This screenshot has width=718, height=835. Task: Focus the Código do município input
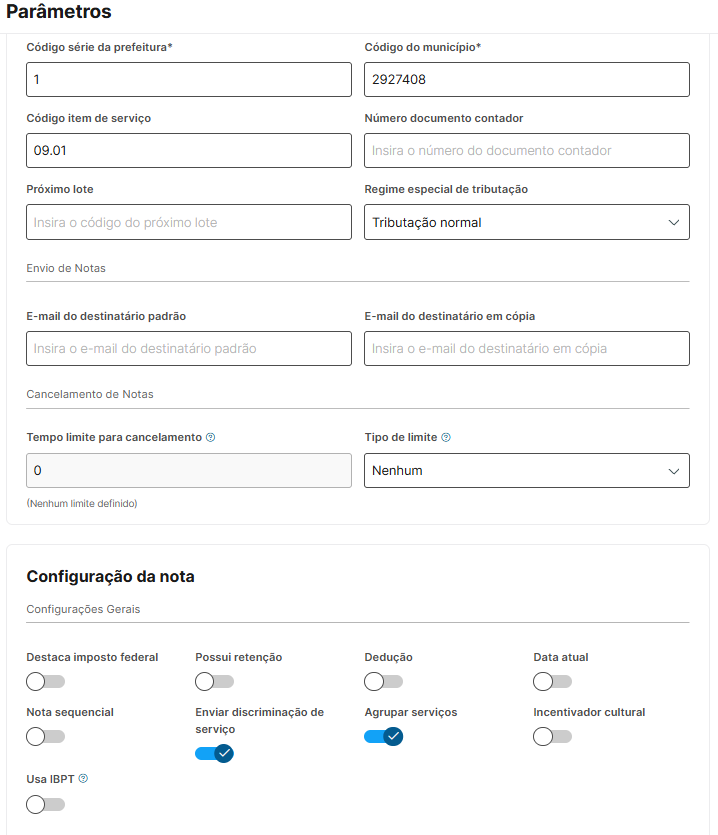[526, 80]
